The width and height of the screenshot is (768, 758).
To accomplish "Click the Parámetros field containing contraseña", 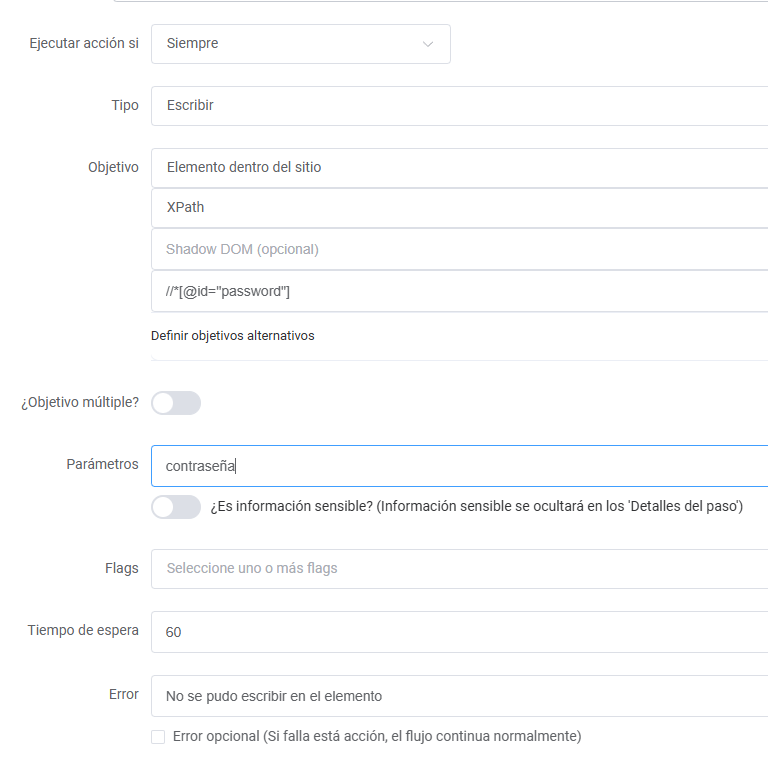I will click(459, 466).
